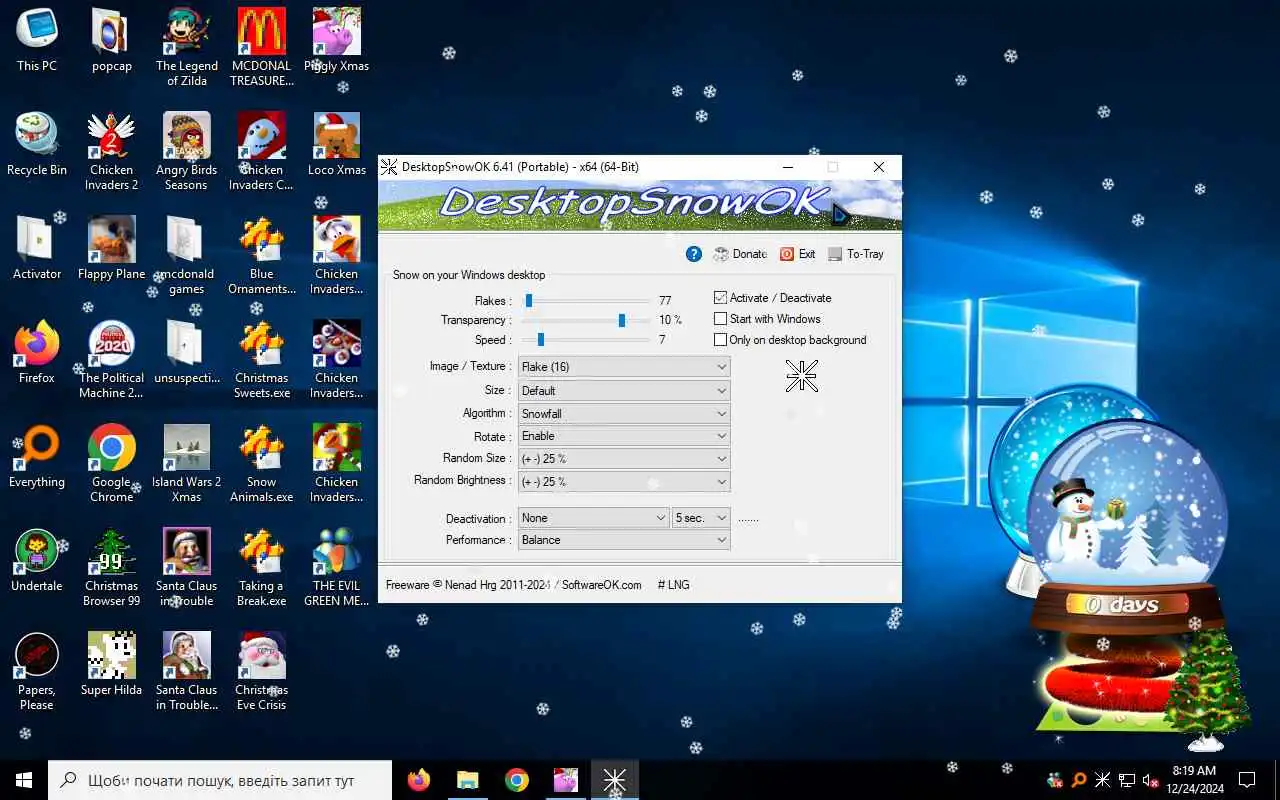
Task: Click the Donate button
Action: 741,254
